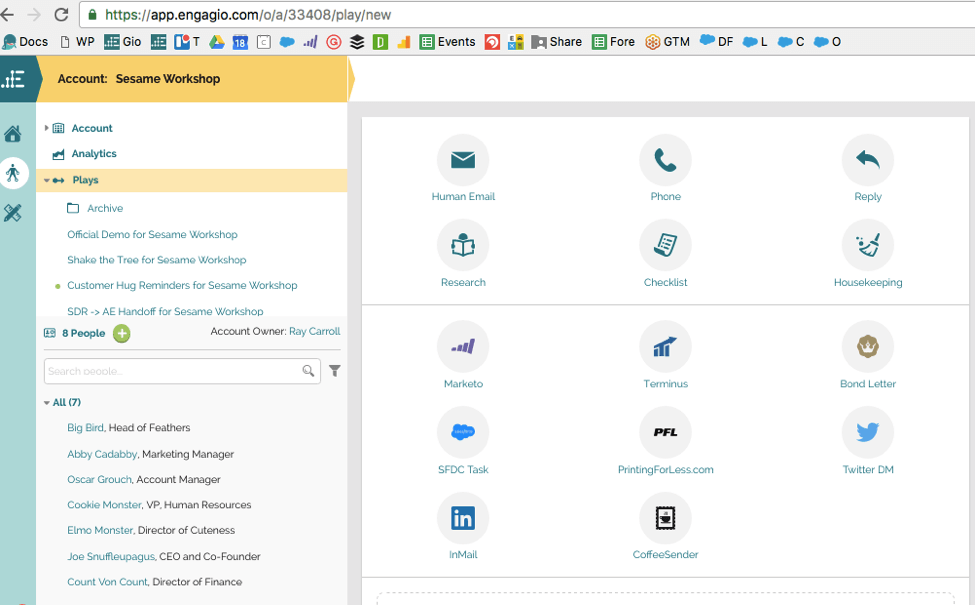The image size is (975, 605).
Task: Open the design tools sidebar icon
Action: tap(12, 213)
